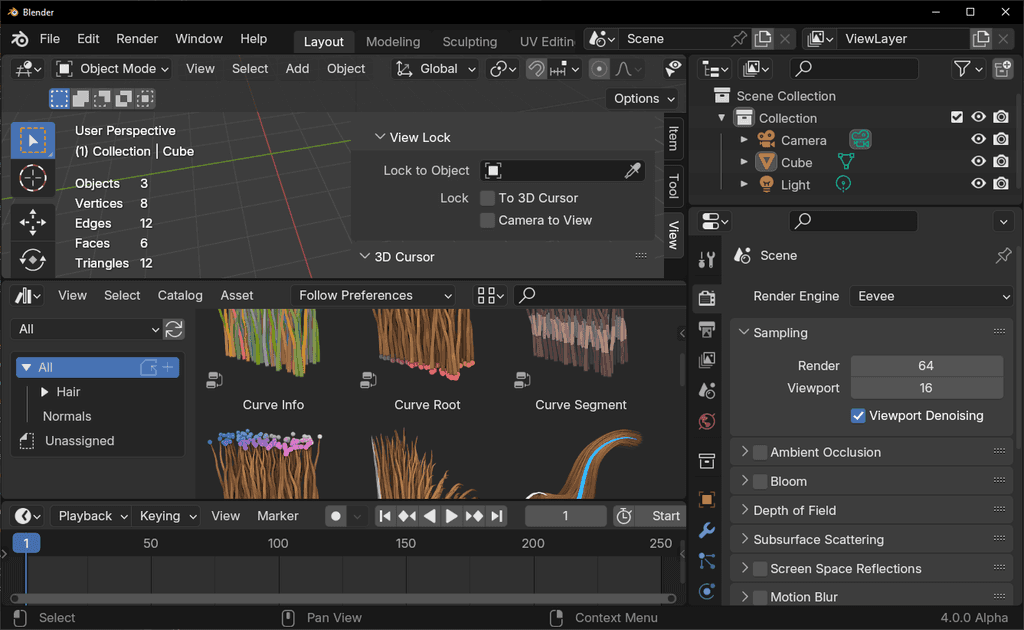This screenshot has width=1024, height=630.
Task: Select the Move tool in the viewport toolbar
Action: [33, 221]
